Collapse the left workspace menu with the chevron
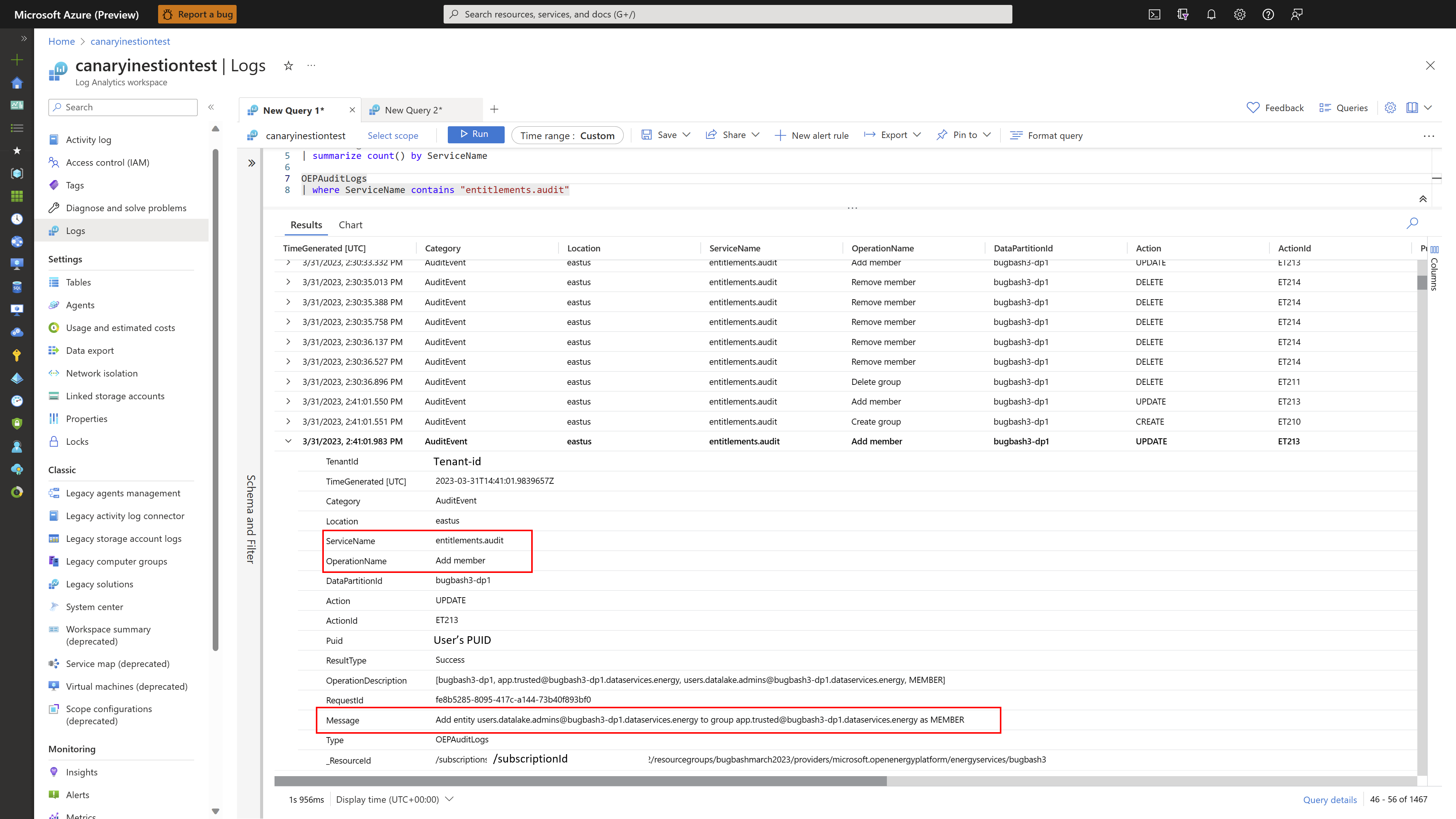The height and width of the screenshot is (819, 1456). (x=212, y=107)
